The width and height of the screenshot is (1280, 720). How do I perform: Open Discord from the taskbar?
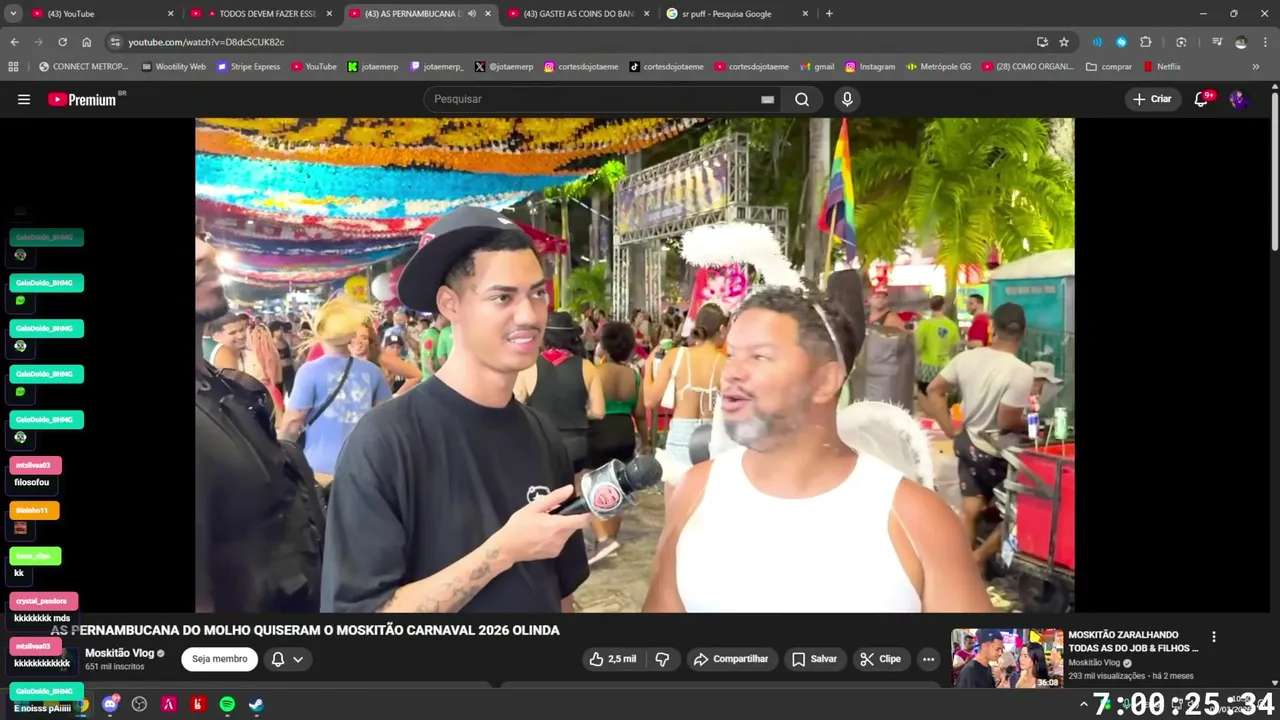(110, 704)
